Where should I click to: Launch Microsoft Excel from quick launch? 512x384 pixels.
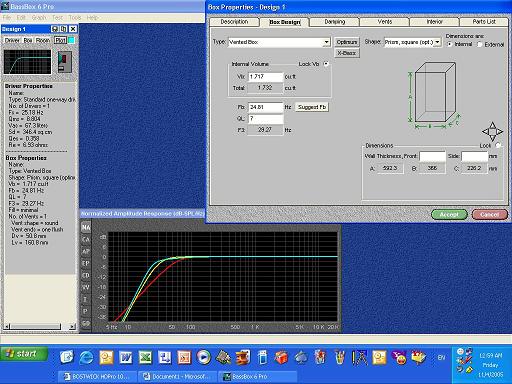point(145,358)
